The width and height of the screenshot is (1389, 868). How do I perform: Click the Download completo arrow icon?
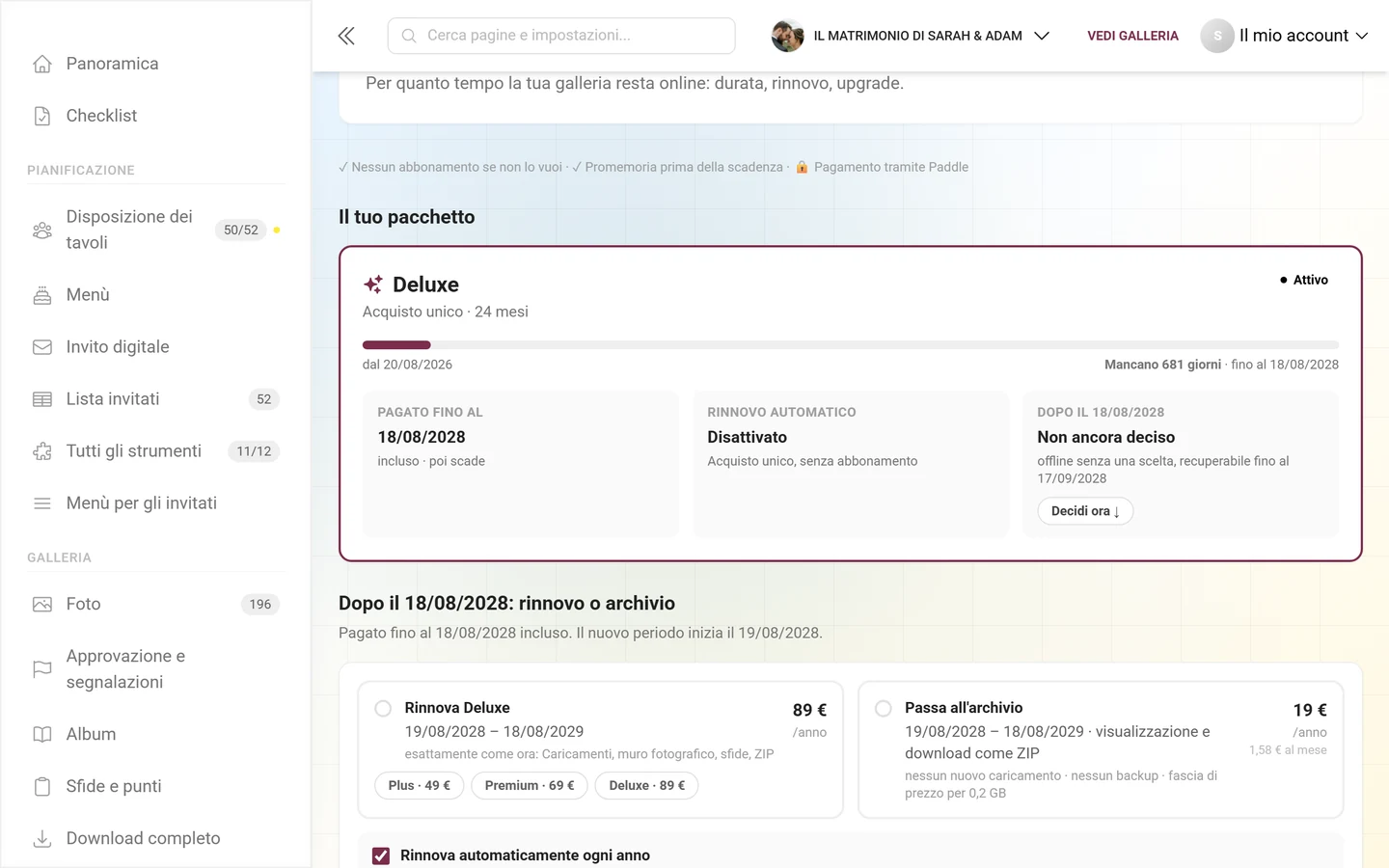[x=42, y=839]
